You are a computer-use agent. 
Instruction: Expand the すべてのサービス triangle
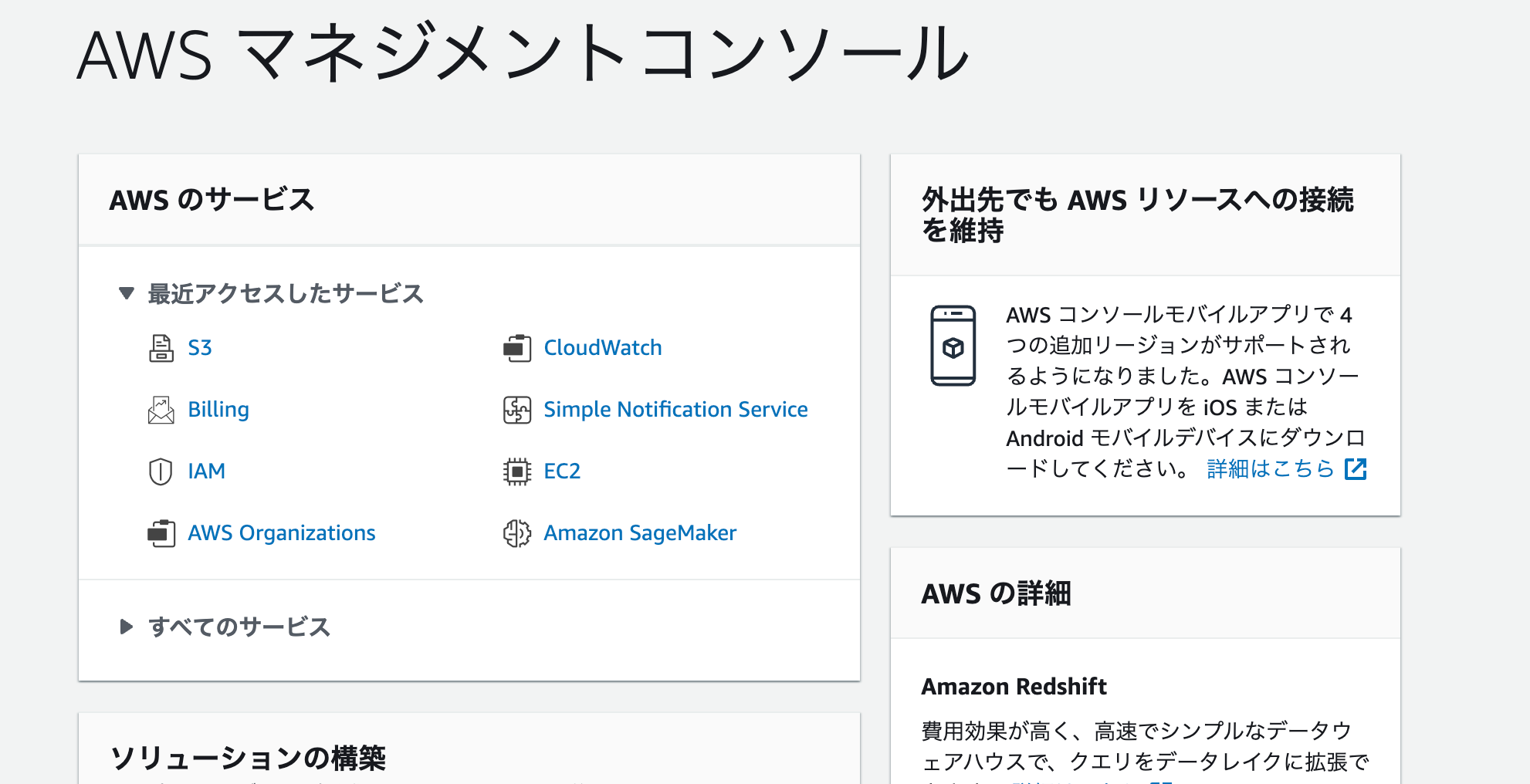click(127, 627)
